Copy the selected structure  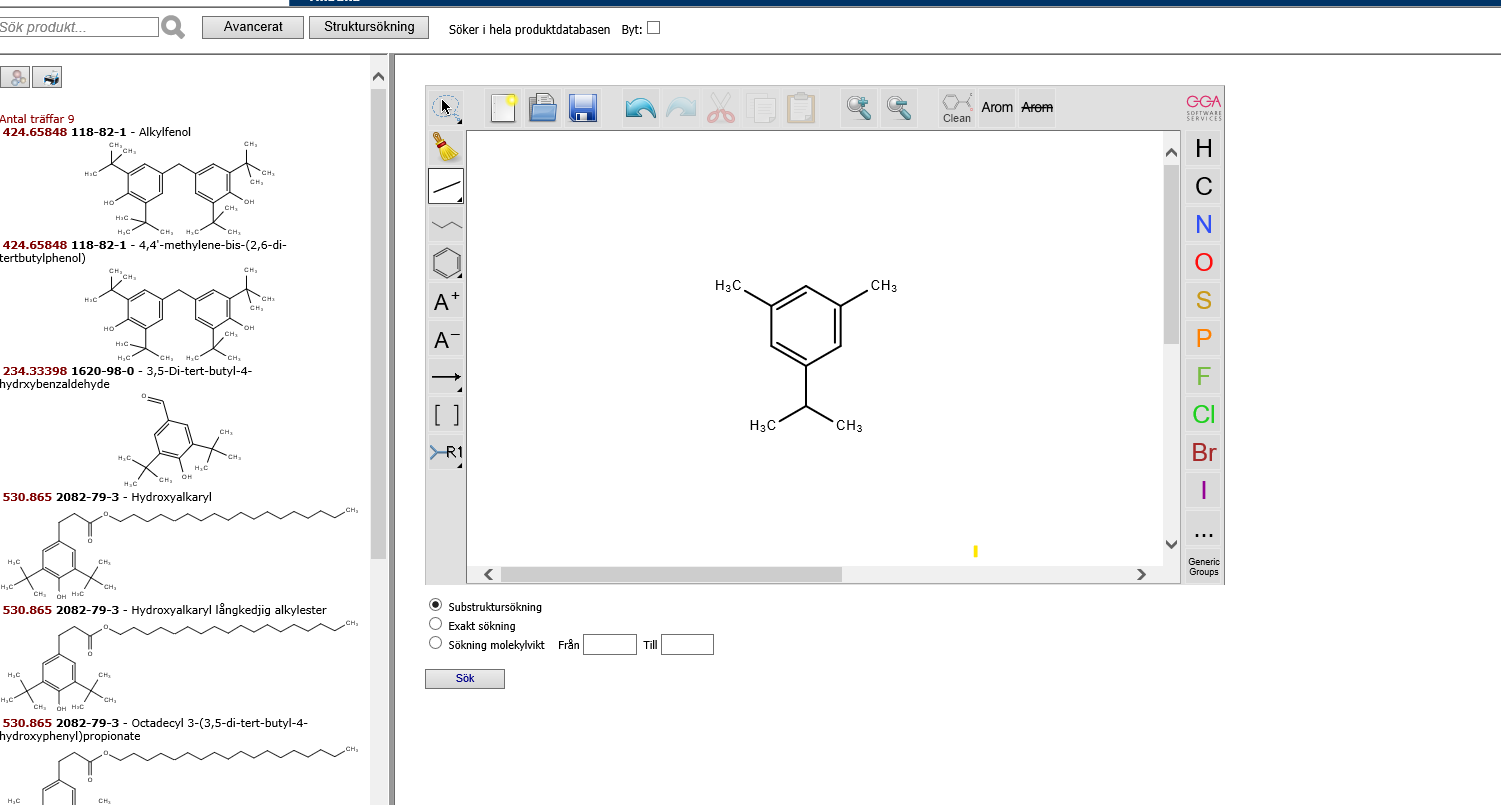click(x=761, y=107)
